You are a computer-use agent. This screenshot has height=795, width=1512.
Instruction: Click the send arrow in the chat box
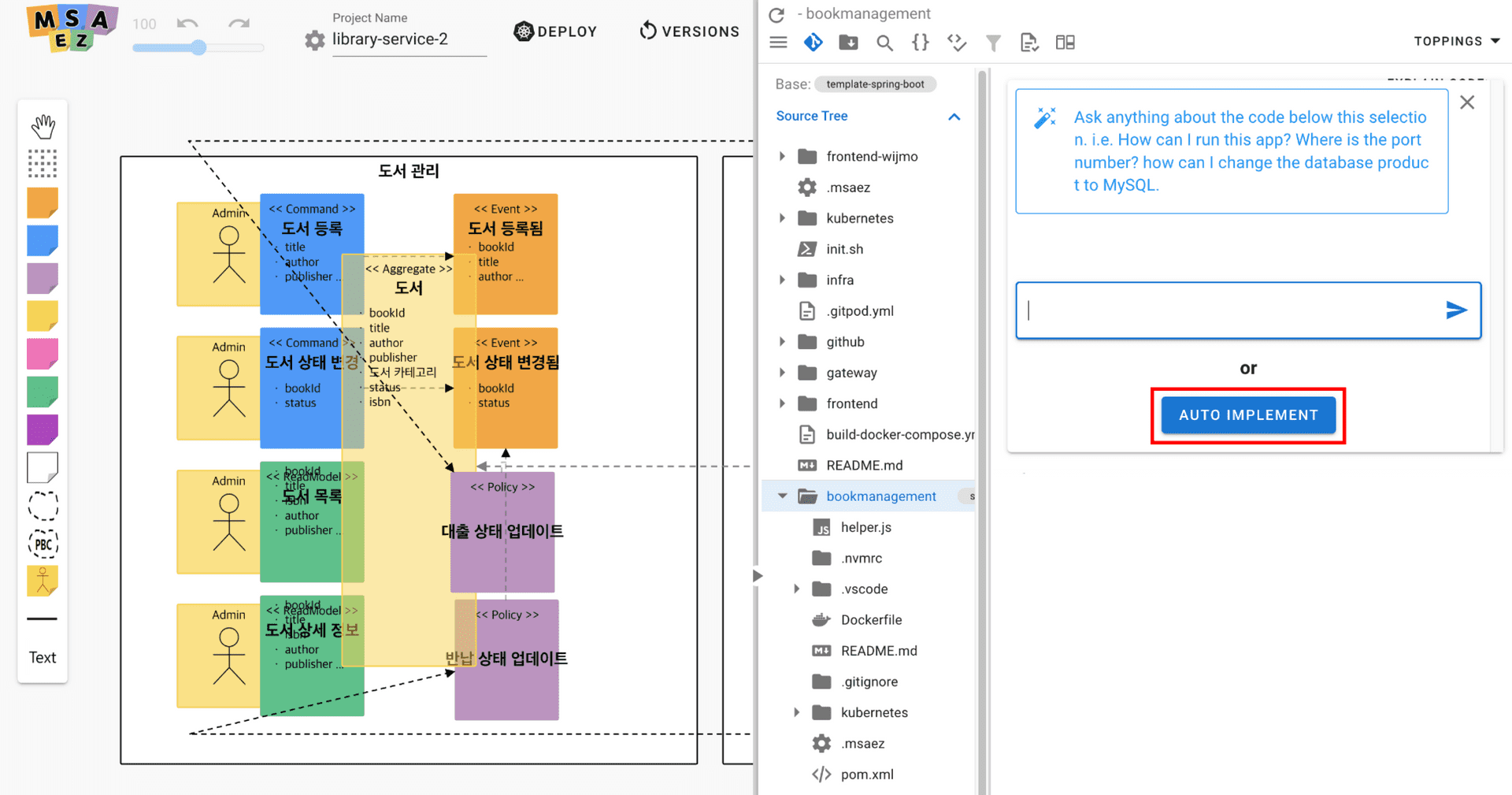tap(1456, 310)
